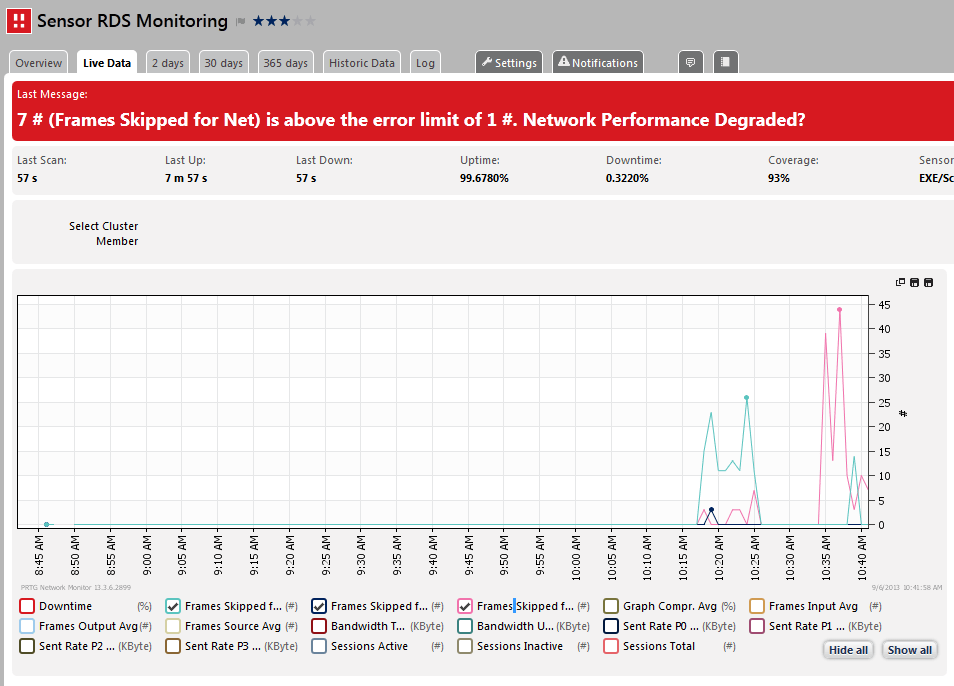Select the Live Data tab
Viewport: 954px width, 686px height.
[107, 63]
